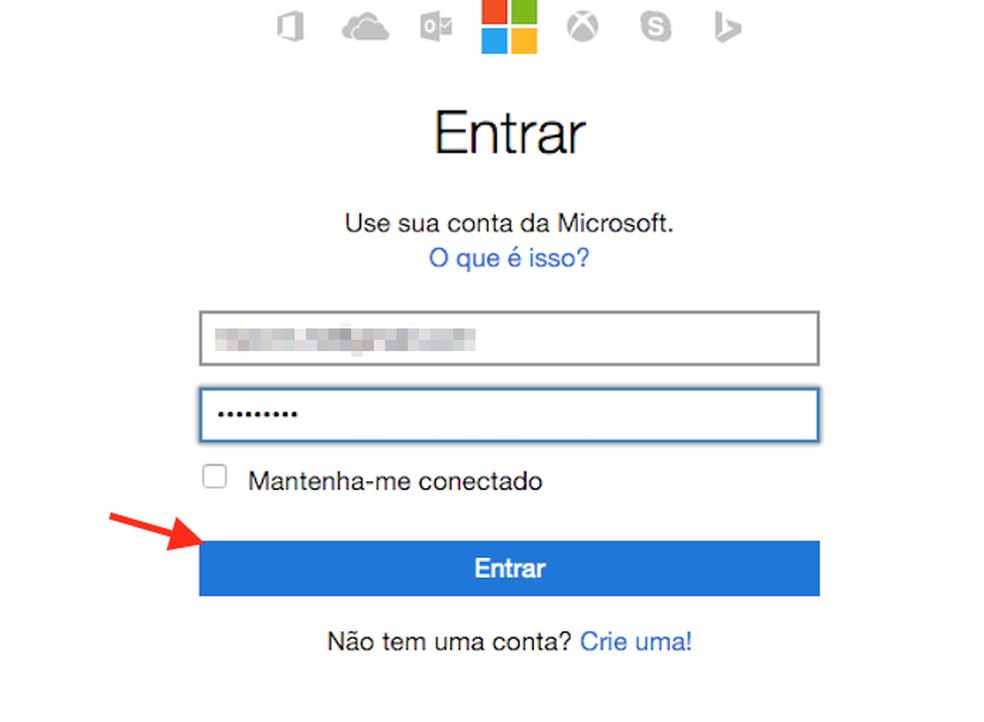Image resolution: width=984 pixels, height=722 pixels.
Task: Open Skype via the S icon
Action: pyautogui.click(x=655, y=27)
